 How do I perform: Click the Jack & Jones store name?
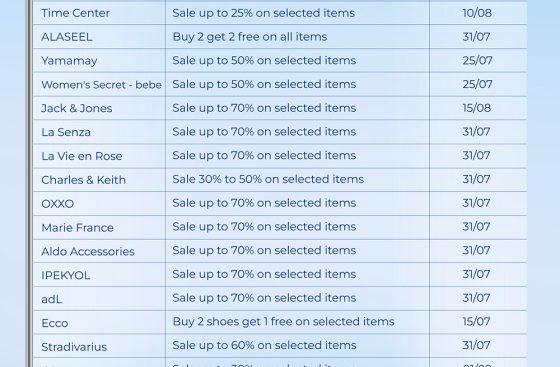coord(77,109)
